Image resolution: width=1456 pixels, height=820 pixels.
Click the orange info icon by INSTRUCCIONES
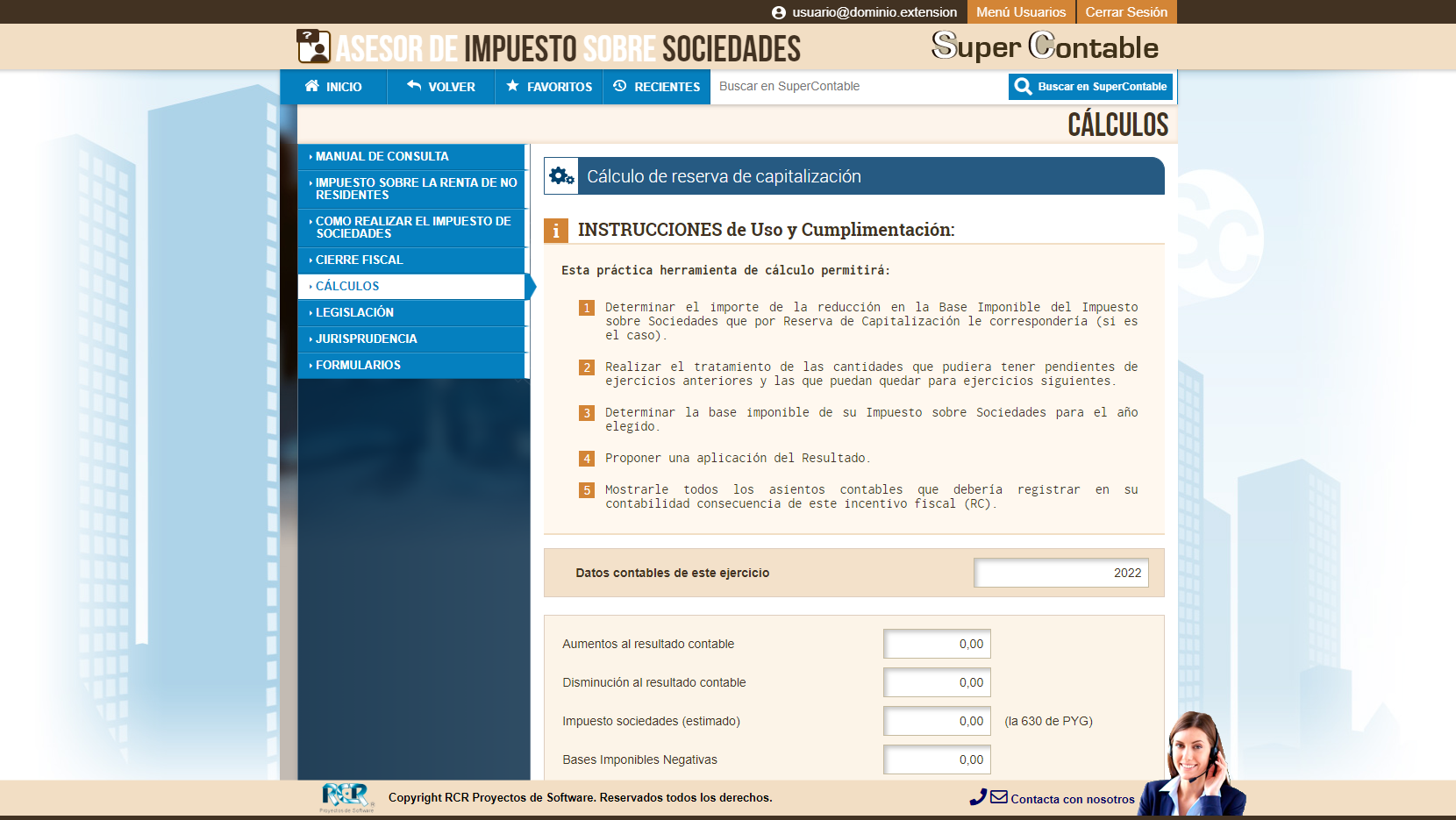[556, 231]
